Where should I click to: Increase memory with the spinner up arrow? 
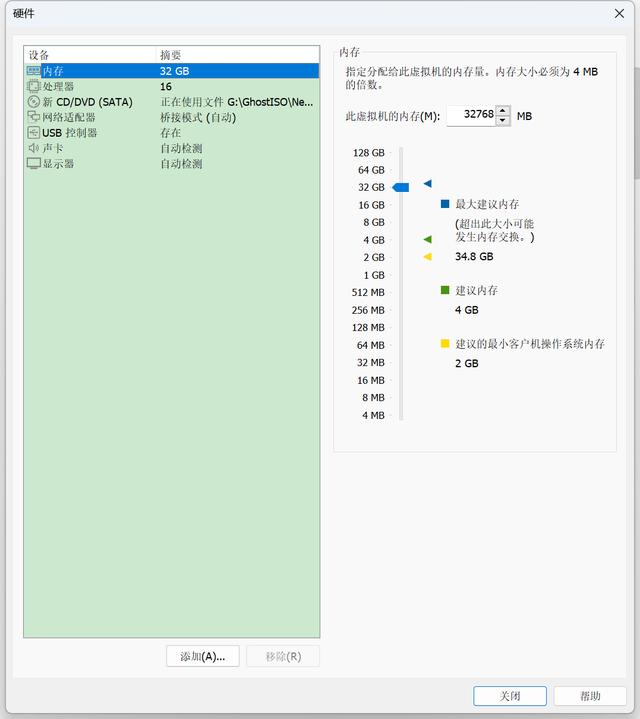503,111
